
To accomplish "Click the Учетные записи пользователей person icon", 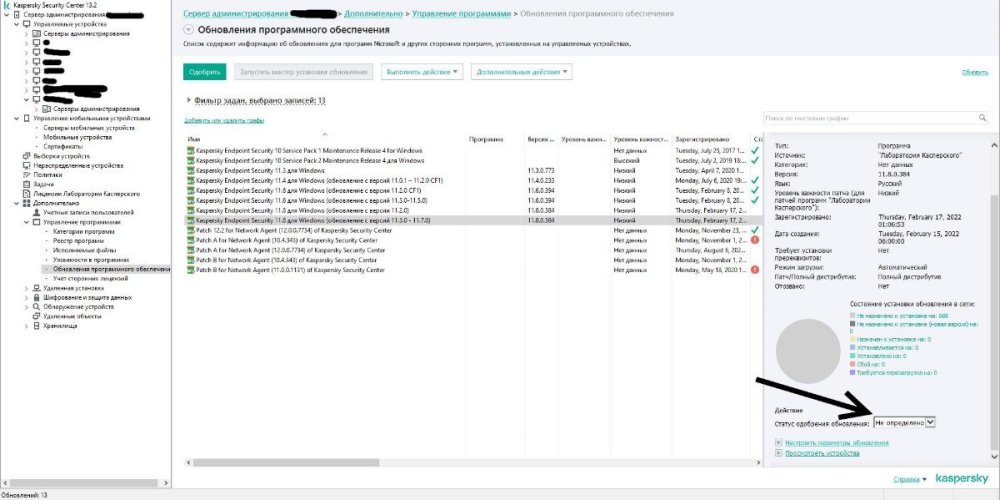I will tap(36, 212).
